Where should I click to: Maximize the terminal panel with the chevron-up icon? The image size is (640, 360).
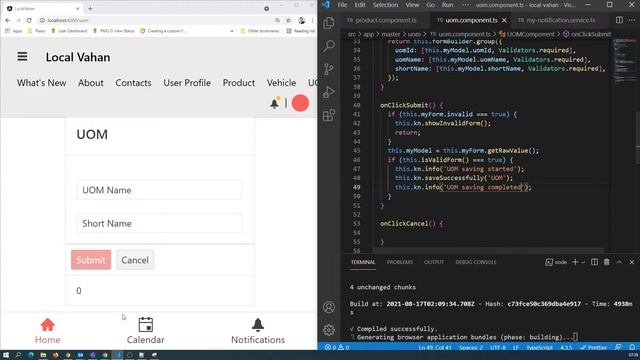click(619, 262)
